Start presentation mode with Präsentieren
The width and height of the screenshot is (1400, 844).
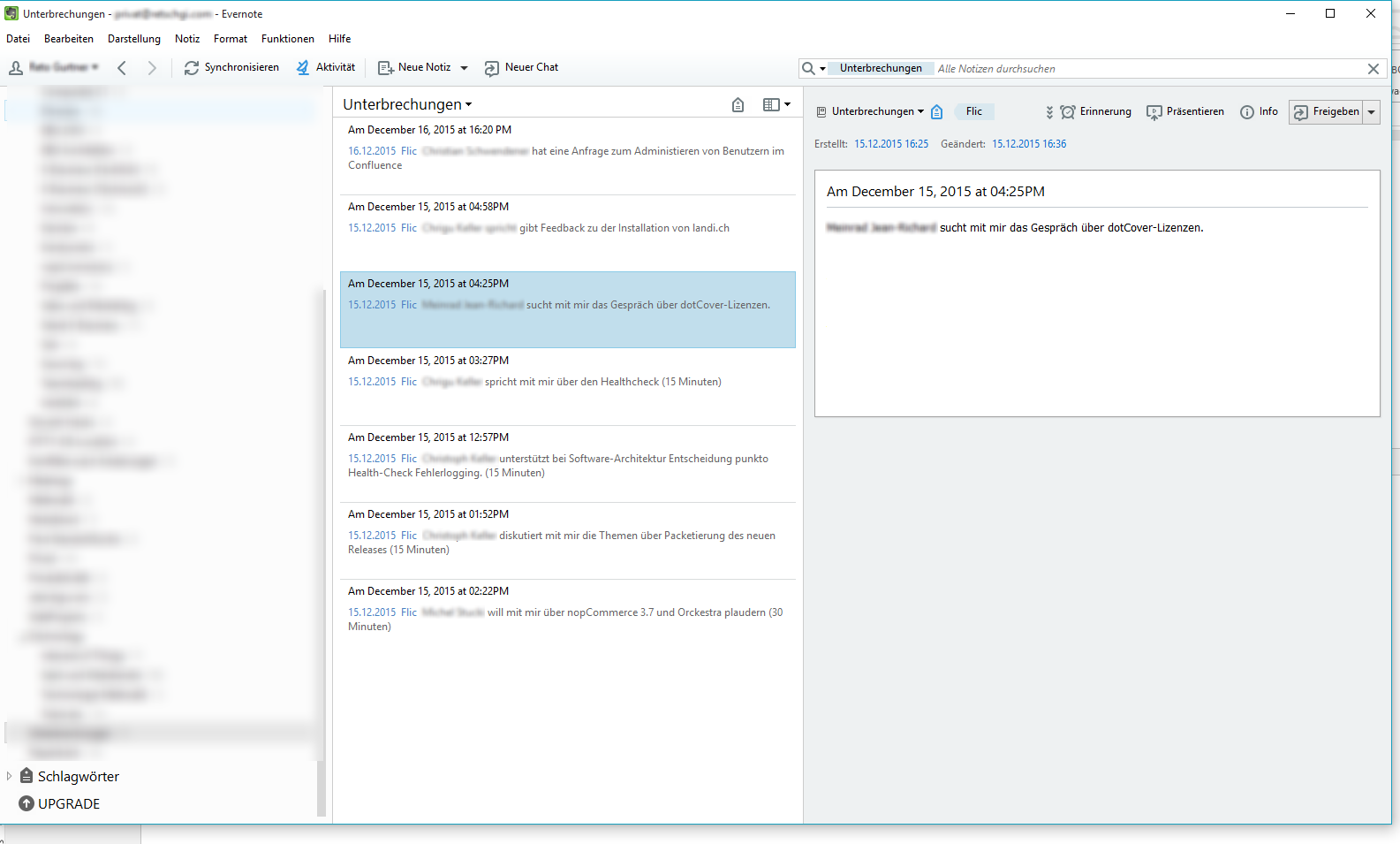tap(1185, 112)
